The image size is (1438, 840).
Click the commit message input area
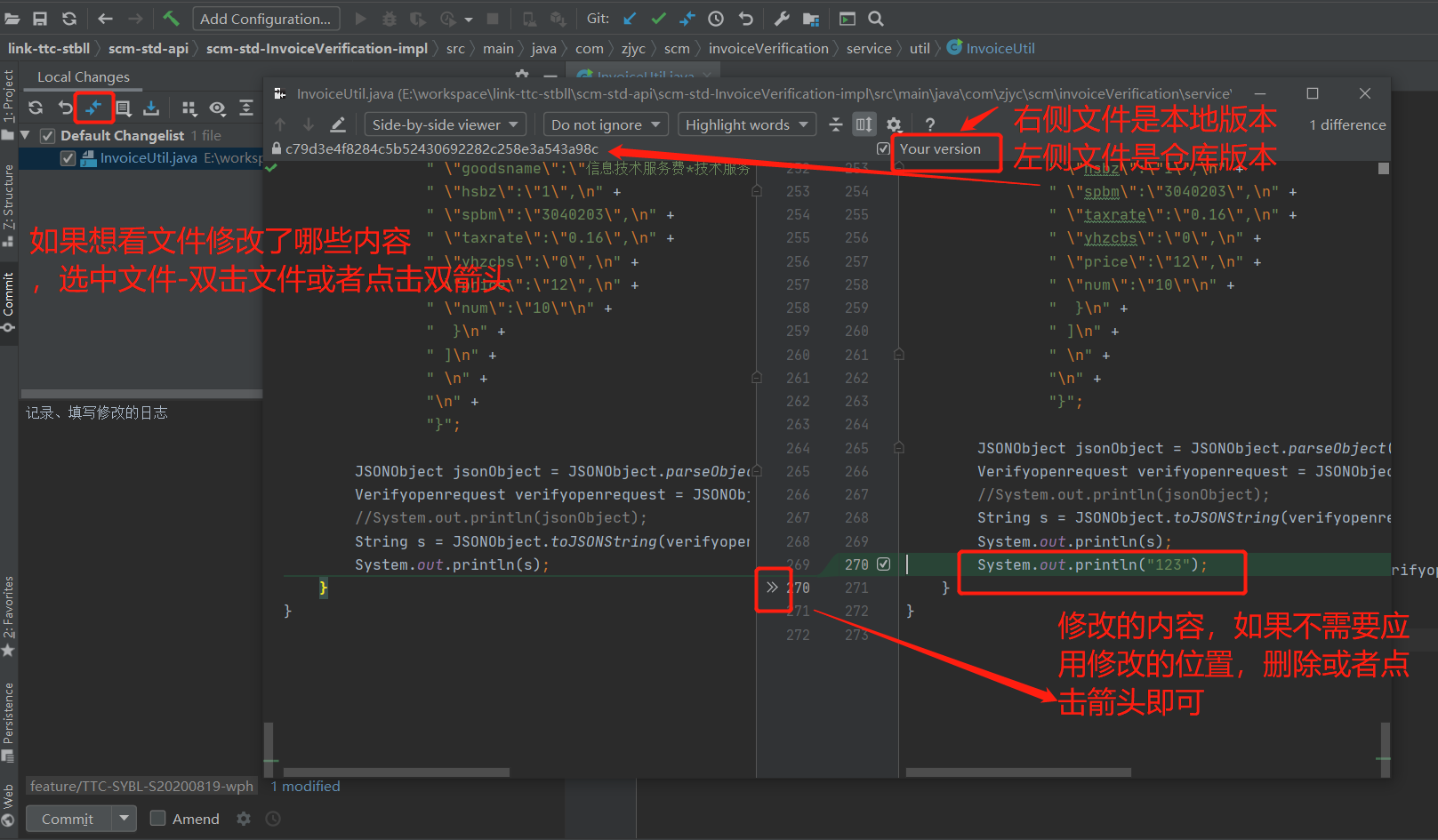pos(142,587)
